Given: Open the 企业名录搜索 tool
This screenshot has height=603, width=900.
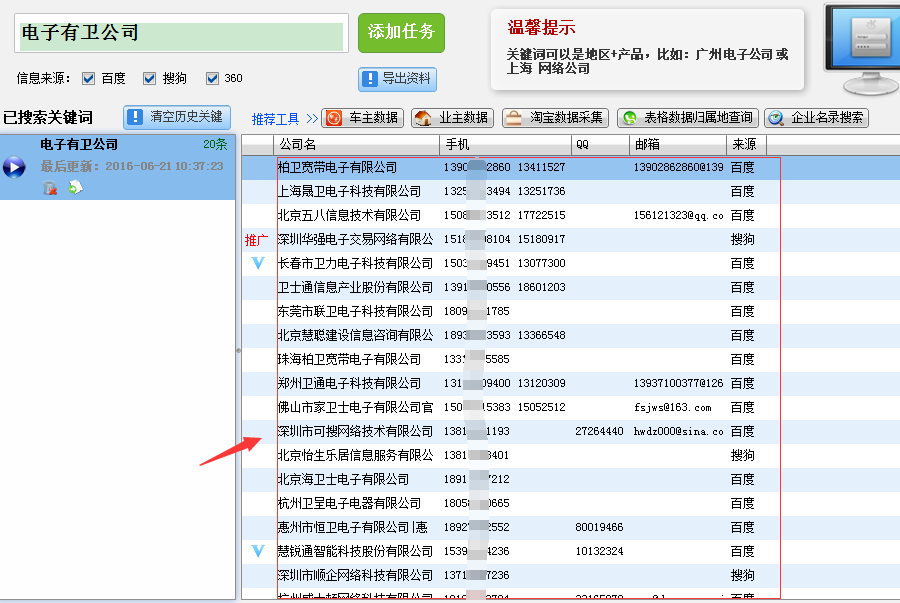Looking at the screenshot, I should click(x=817, y=118).
